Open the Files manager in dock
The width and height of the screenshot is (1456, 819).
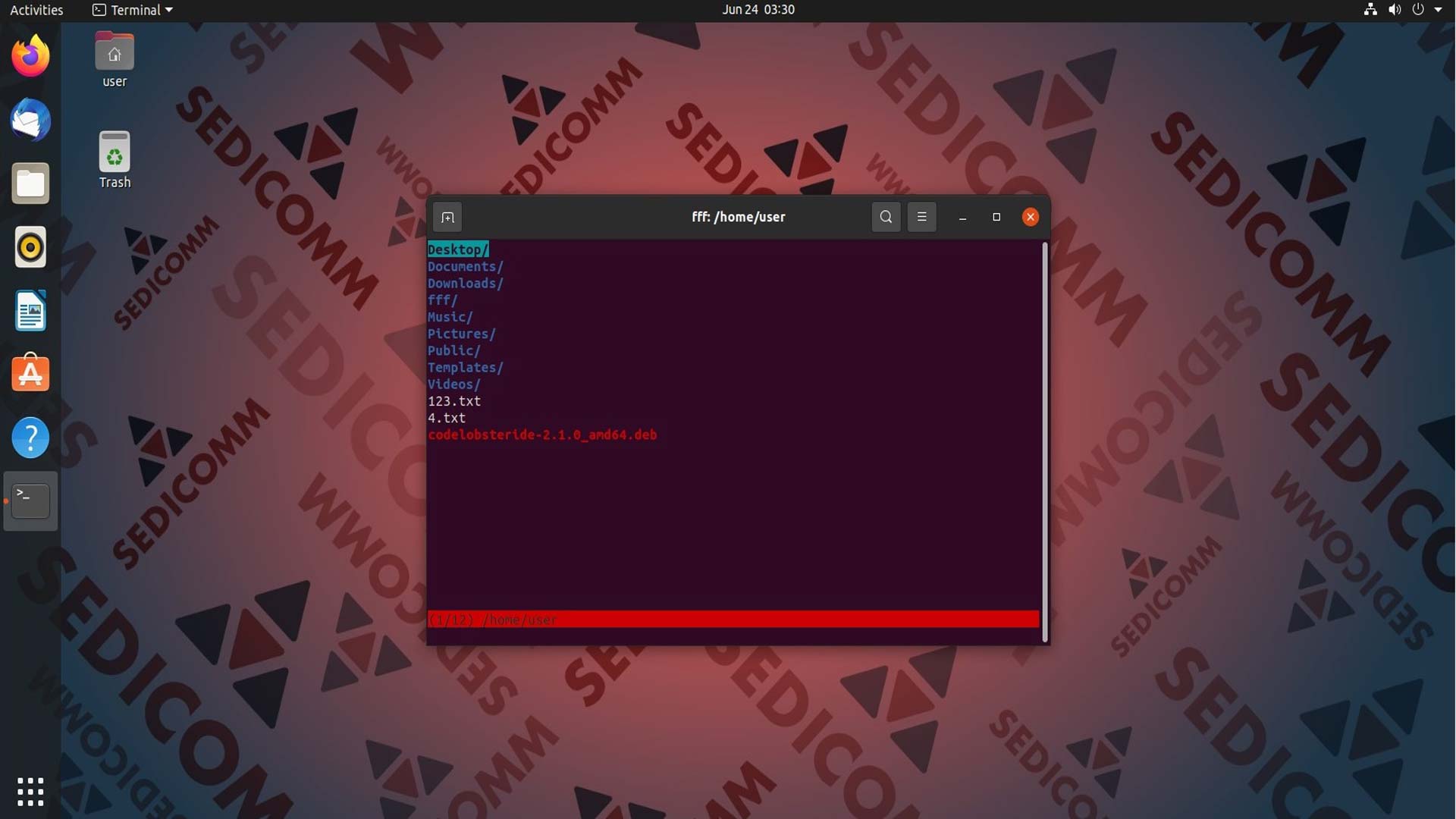(x=30, y=184)
